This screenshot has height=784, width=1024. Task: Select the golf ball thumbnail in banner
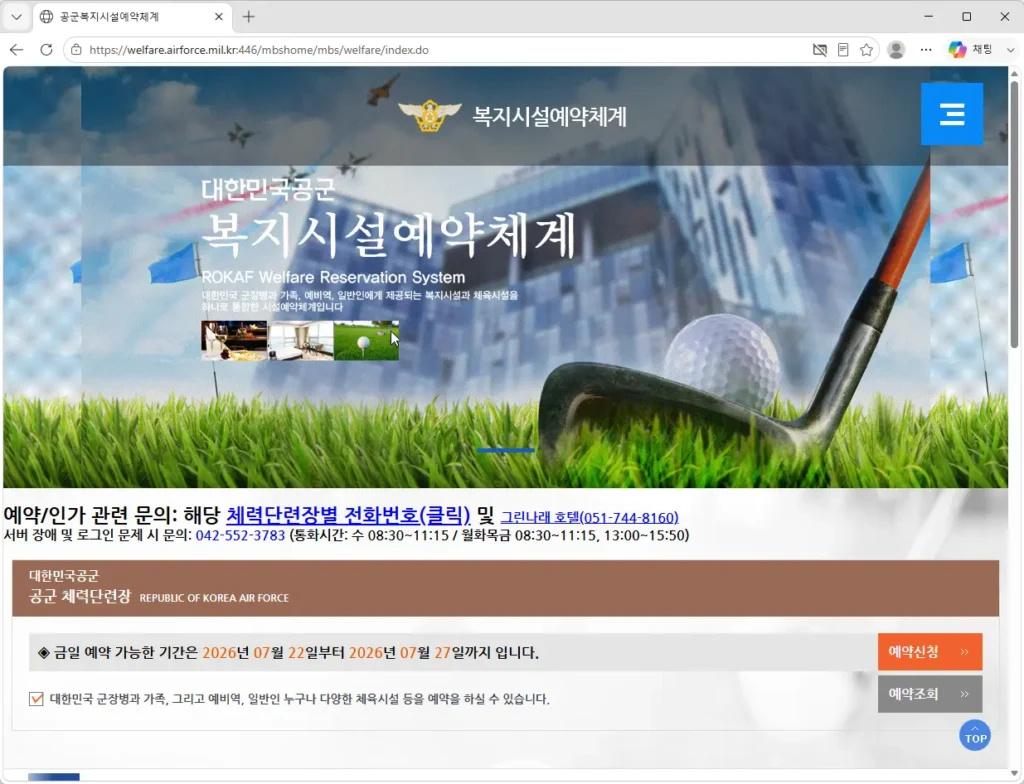[366, 340]
